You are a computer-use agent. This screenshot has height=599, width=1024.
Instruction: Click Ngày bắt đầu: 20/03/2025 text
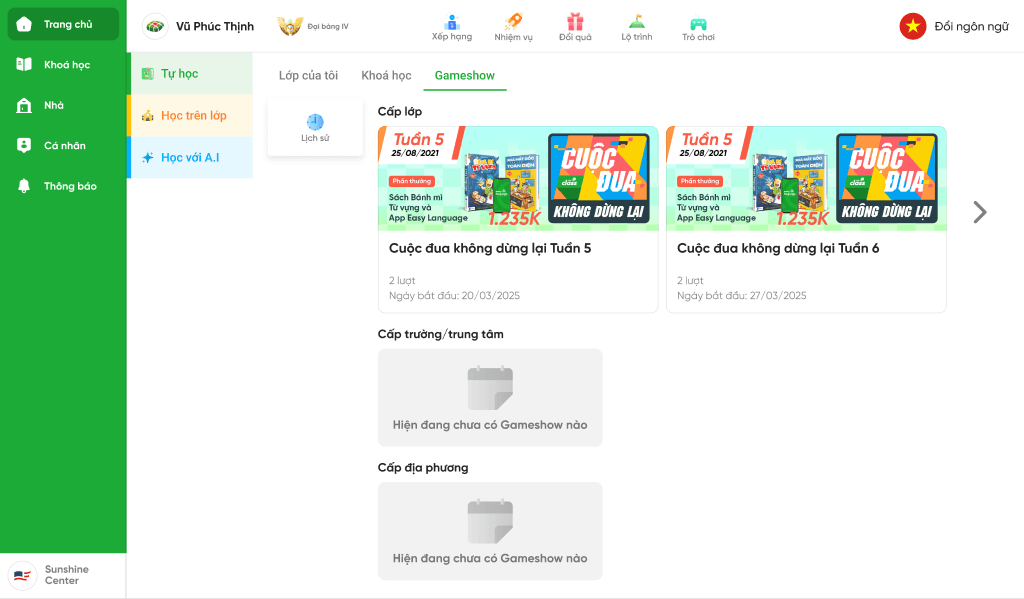(x=455, y=296)
